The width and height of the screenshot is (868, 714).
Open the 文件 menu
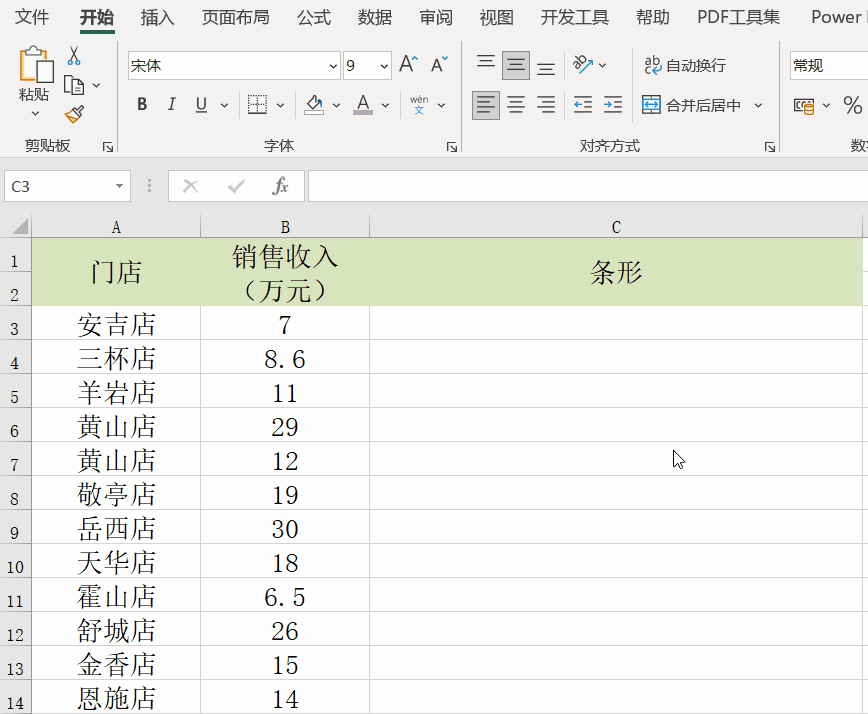[x=32, y=17]
